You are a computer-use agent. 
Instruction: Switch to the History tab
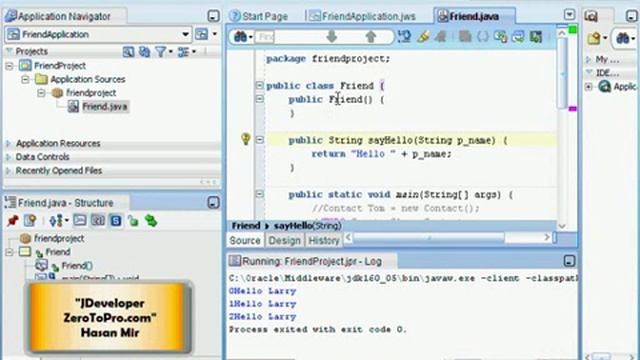[324, 240]
